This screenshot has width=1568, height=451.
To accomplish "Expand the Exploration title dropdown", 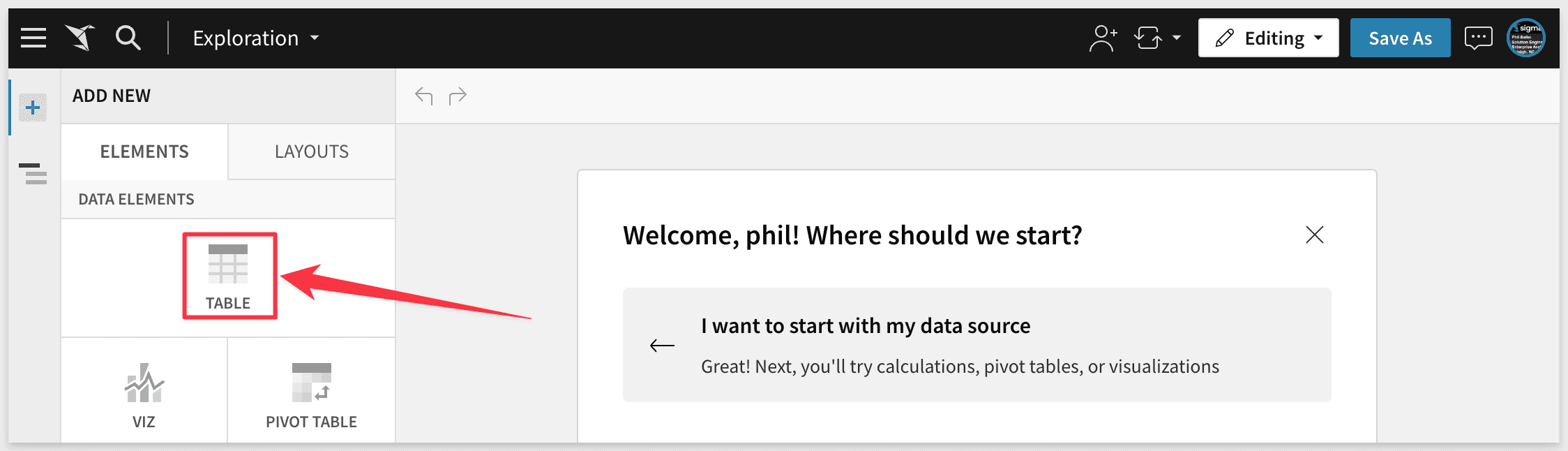I will click(x=315, y=38).
